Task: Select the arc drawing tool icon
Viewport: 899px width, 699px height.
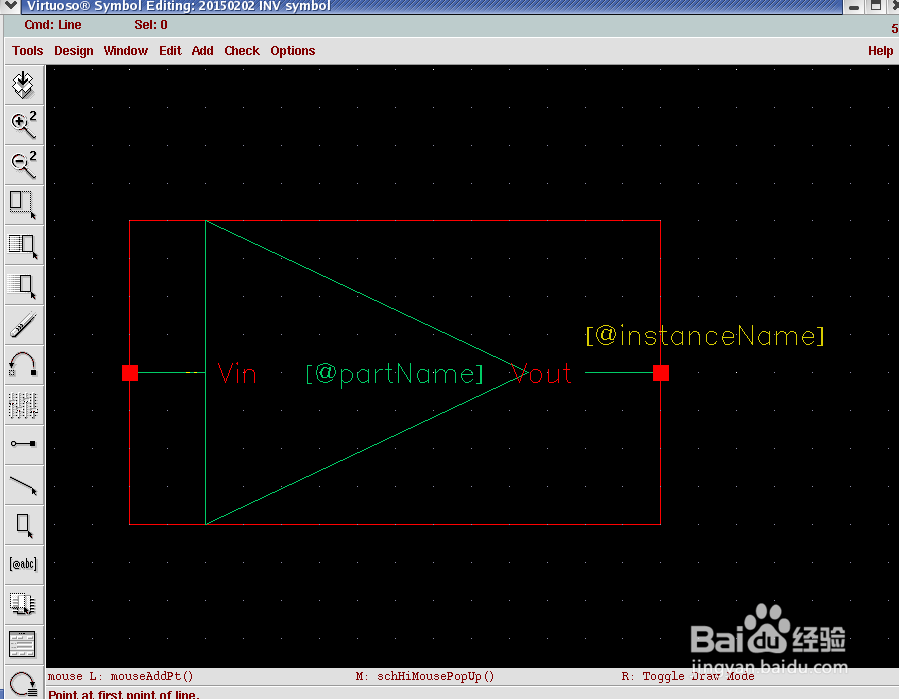Action: 24,365
